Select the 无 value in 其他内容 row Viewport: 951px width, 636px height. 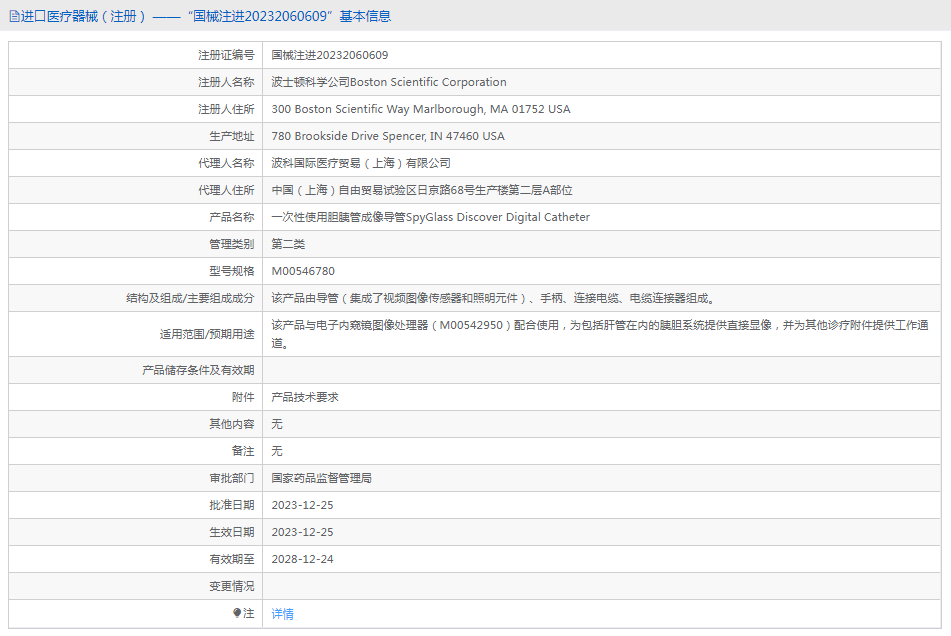click(277, 424)
